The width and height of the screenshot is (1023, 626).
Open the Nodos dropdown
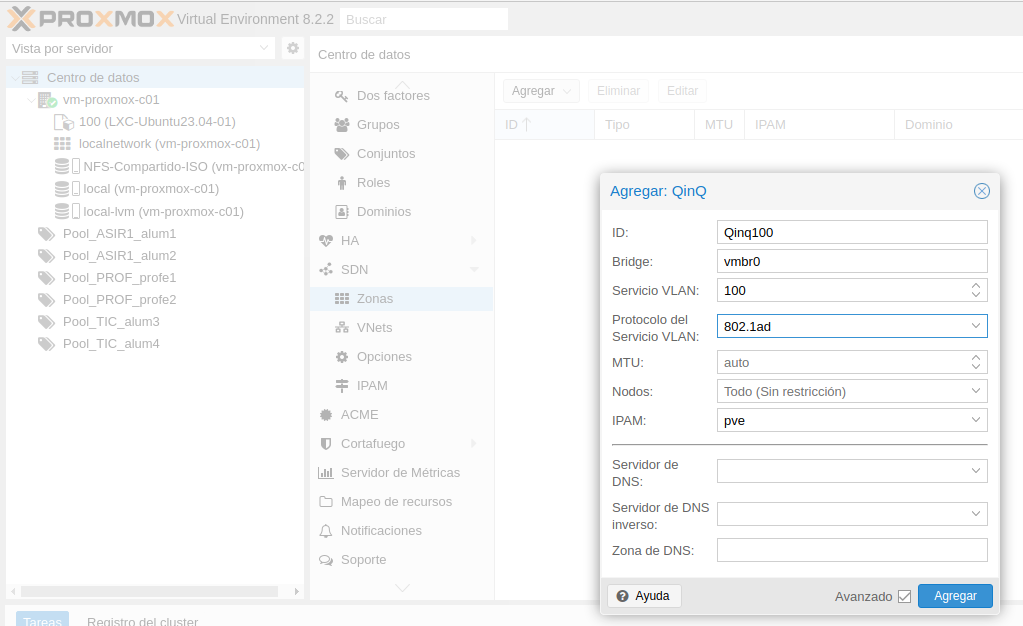(x=975, y=391)
